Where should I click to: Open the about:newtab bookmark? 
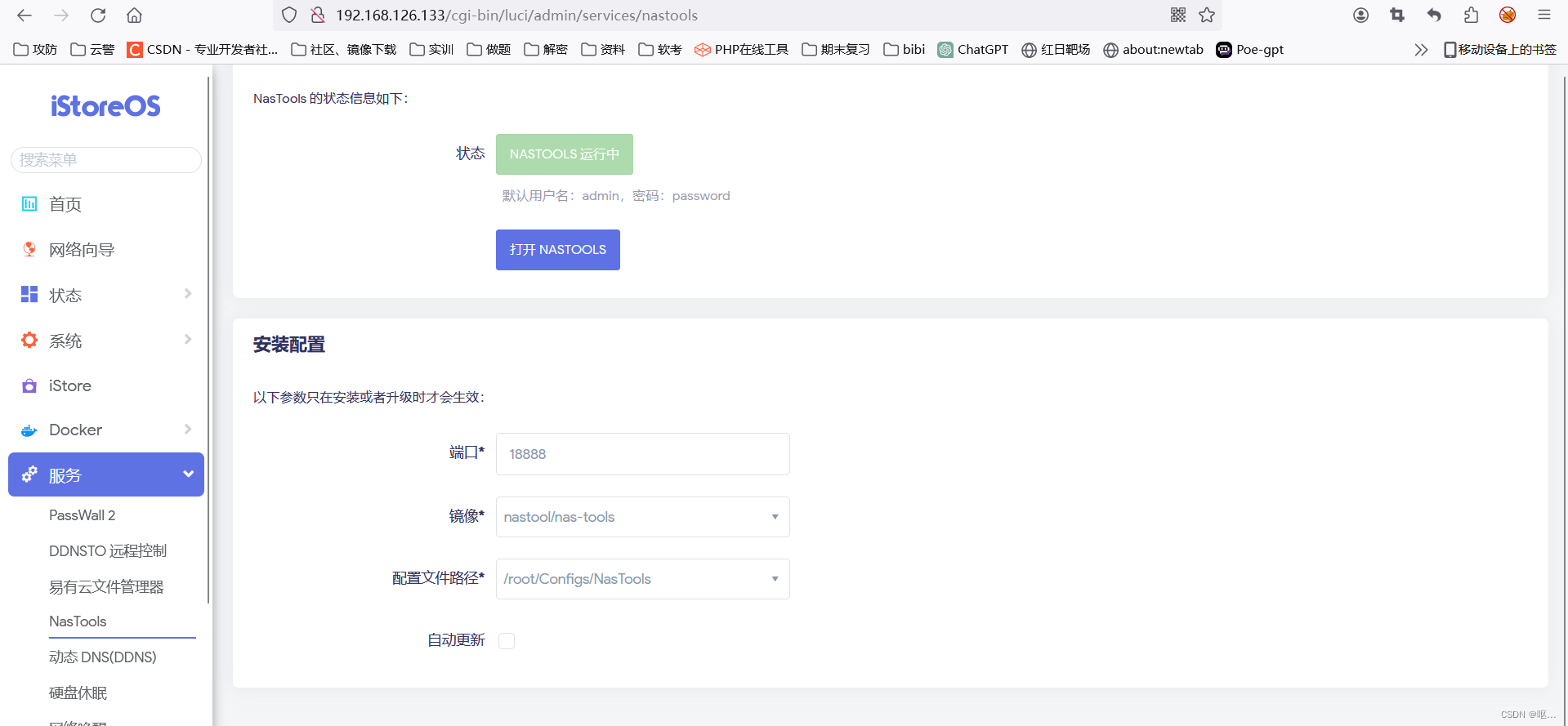click(x=1153, y=50)
